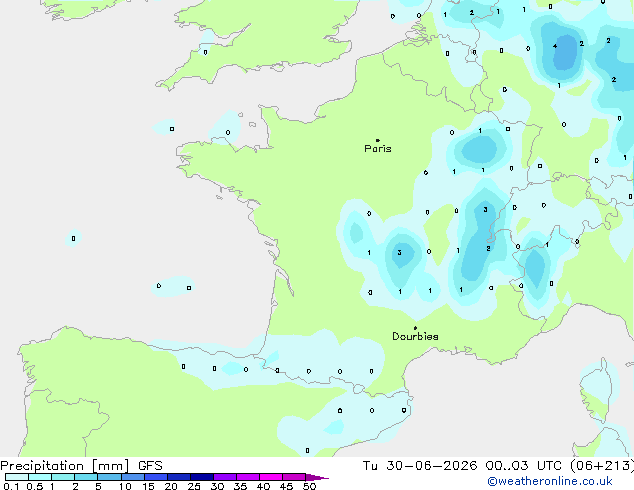The image size is (634, 490).
Task: Select the Paris location dot marker
Action: point(378,140)
